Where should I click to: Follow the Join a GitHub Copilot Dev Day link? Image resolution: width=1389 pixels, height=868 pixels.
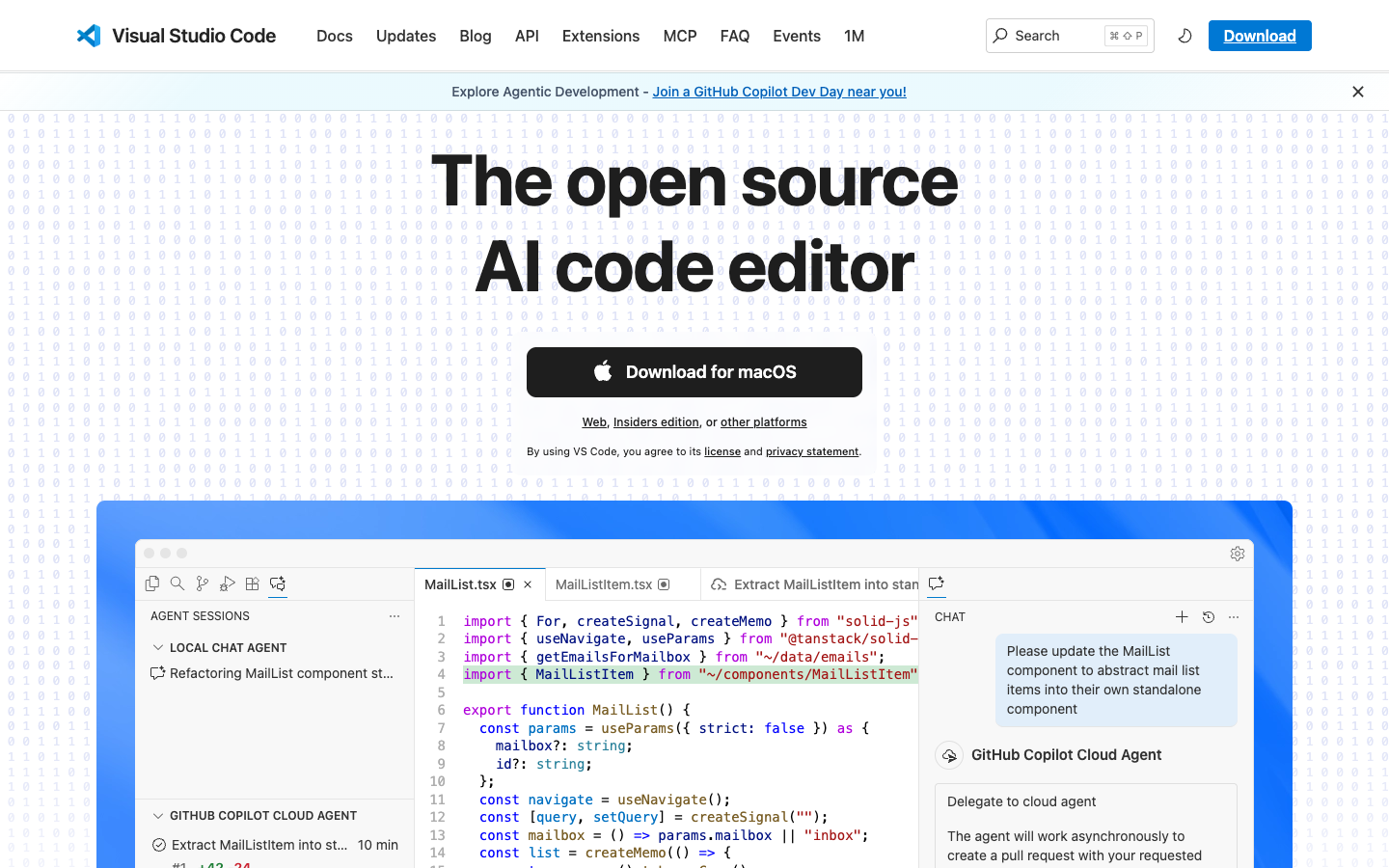coord(779,92)
